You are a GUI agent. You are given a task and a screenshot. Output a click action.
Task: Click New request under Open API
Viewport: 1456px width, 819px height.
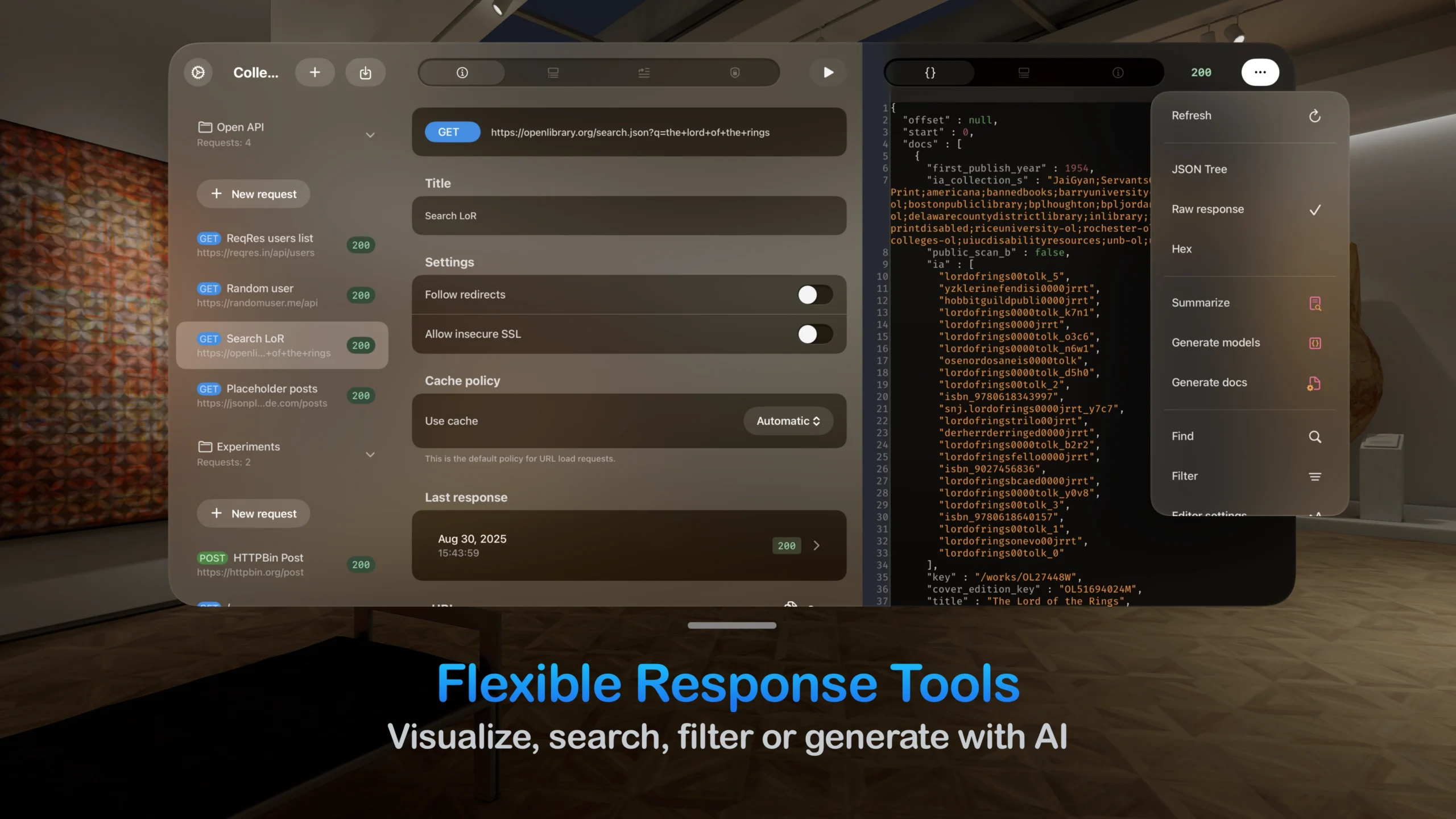254,194
